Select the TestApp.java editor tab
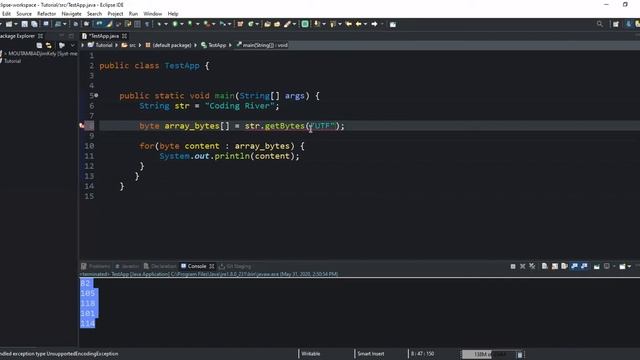The image size is (640, 360). (x=104, y=36)
